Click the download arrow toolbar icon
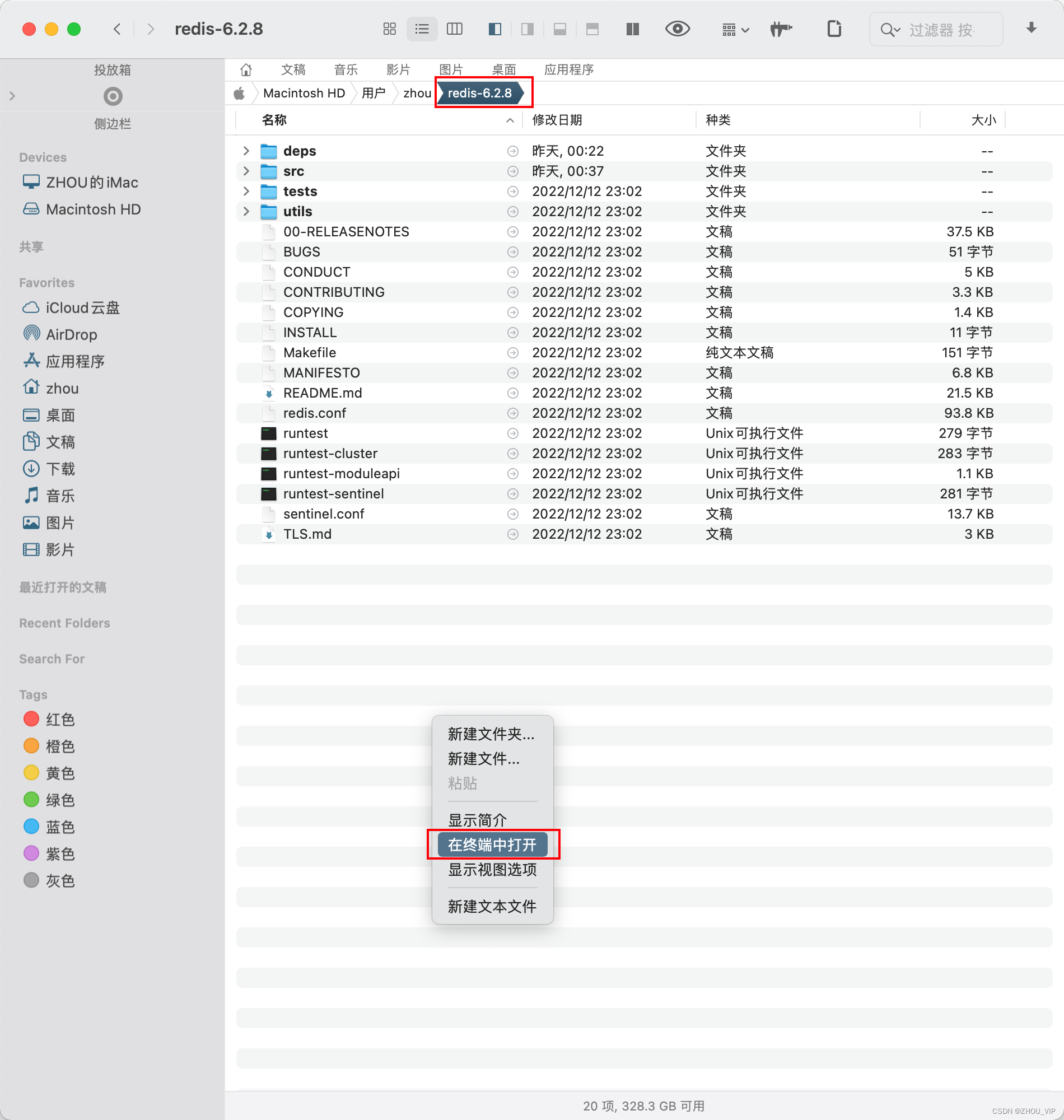This screenshot has width=1064, height=1120. point(1032,28)
